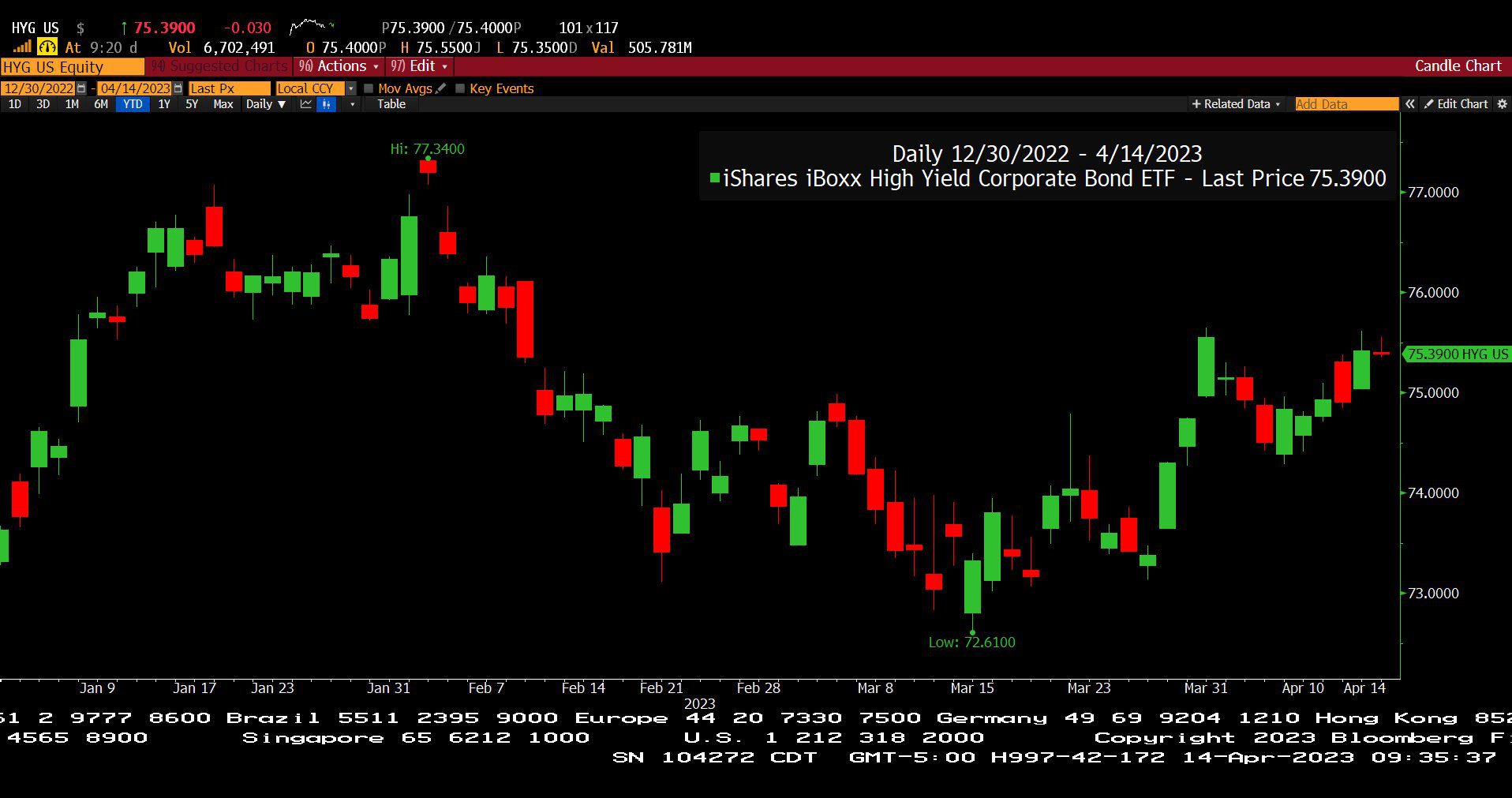The width and height of the screenshot is (1512, 798).
Task: Click the intraday sparkline mini chart
Action: [x=312, y=27]
